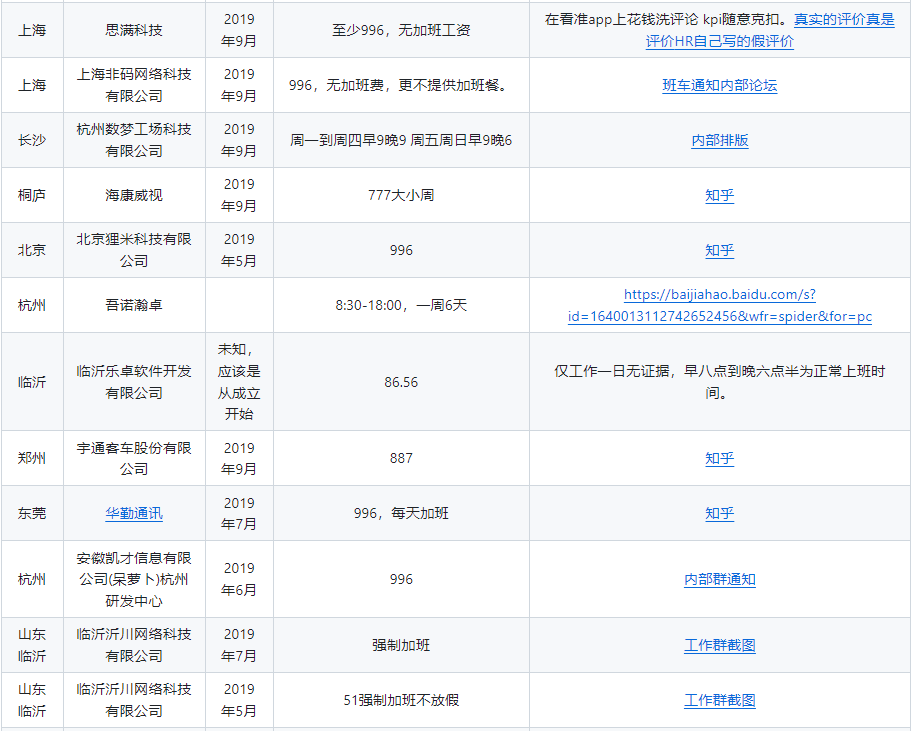The width and height of the screenshot is (913, 731).
Task: Select the 996，每天加班 text
Action: click(401, 513)
